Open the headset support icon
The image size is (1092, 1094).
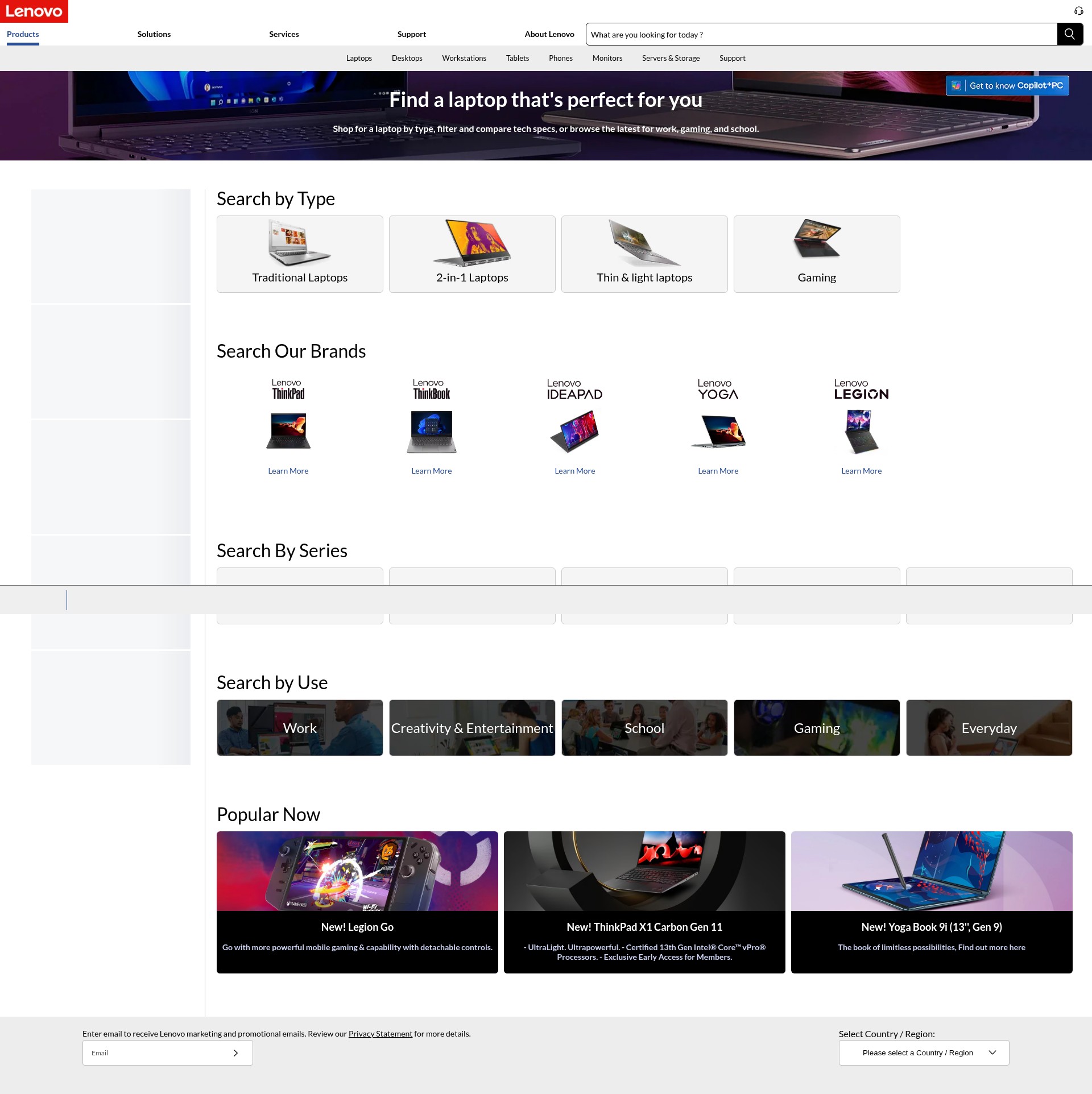[x=1078, y=11]
